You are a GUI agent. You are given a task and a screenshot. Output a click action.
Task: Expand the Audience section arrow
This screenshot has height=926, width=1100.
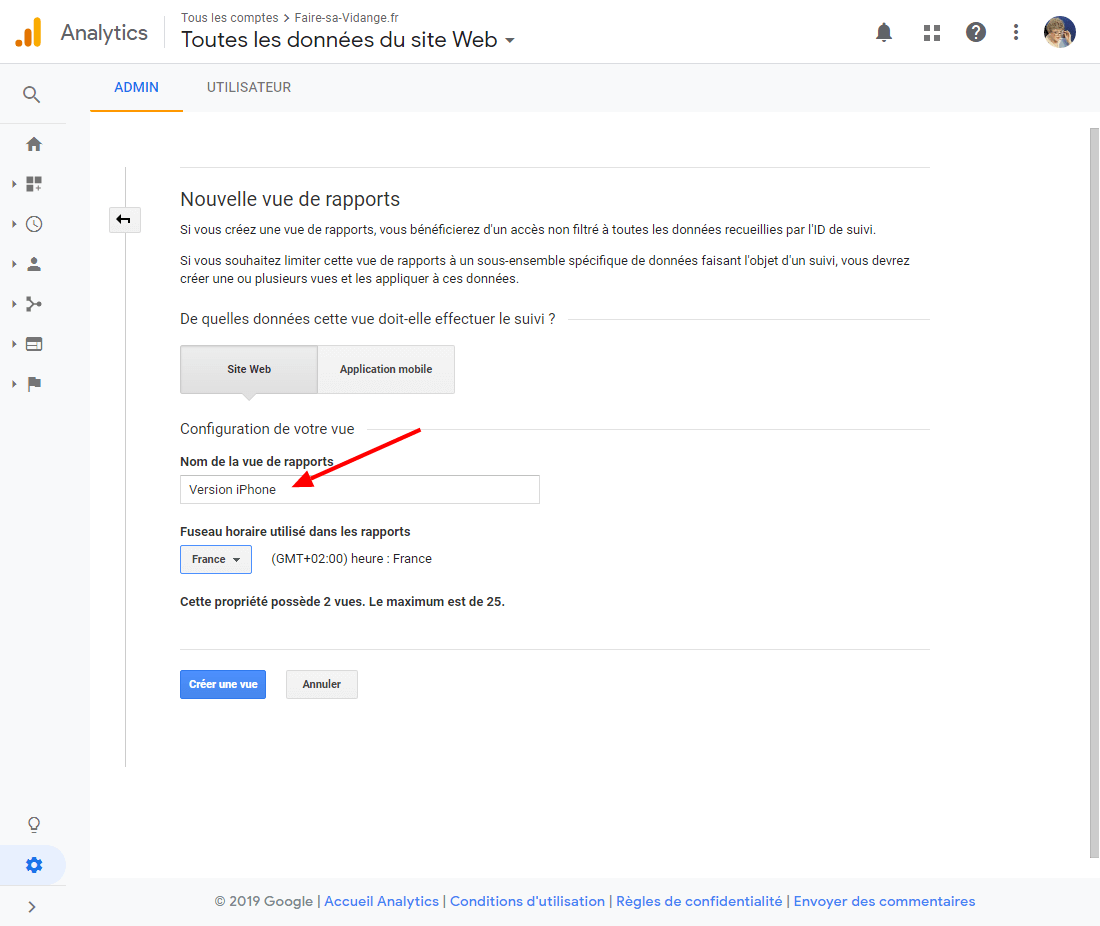[14, 264]
